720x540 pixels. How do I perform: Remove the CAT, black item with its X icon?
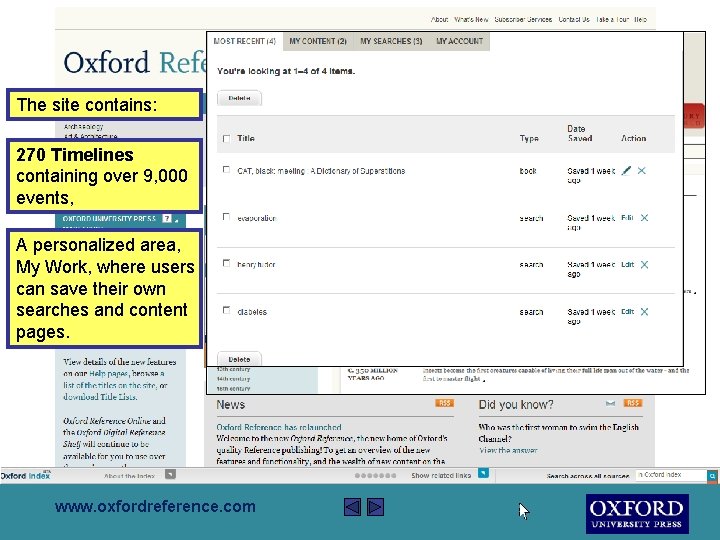pos(641,171)
